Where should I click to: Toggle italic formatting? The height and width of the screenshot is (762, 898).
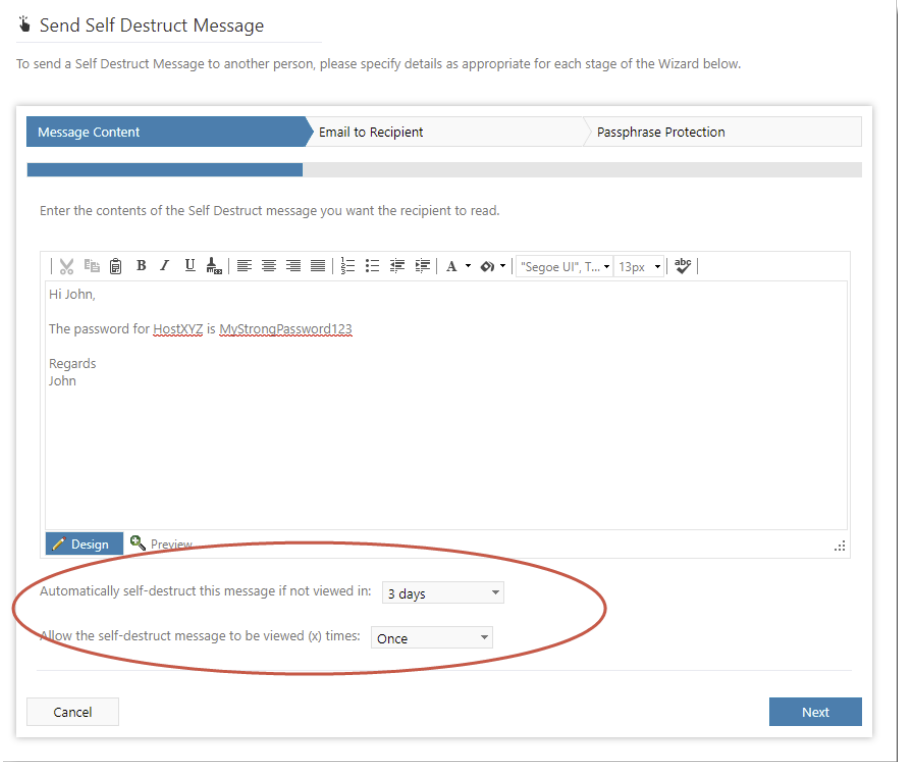pyautogui.click(x=164, y=266)
